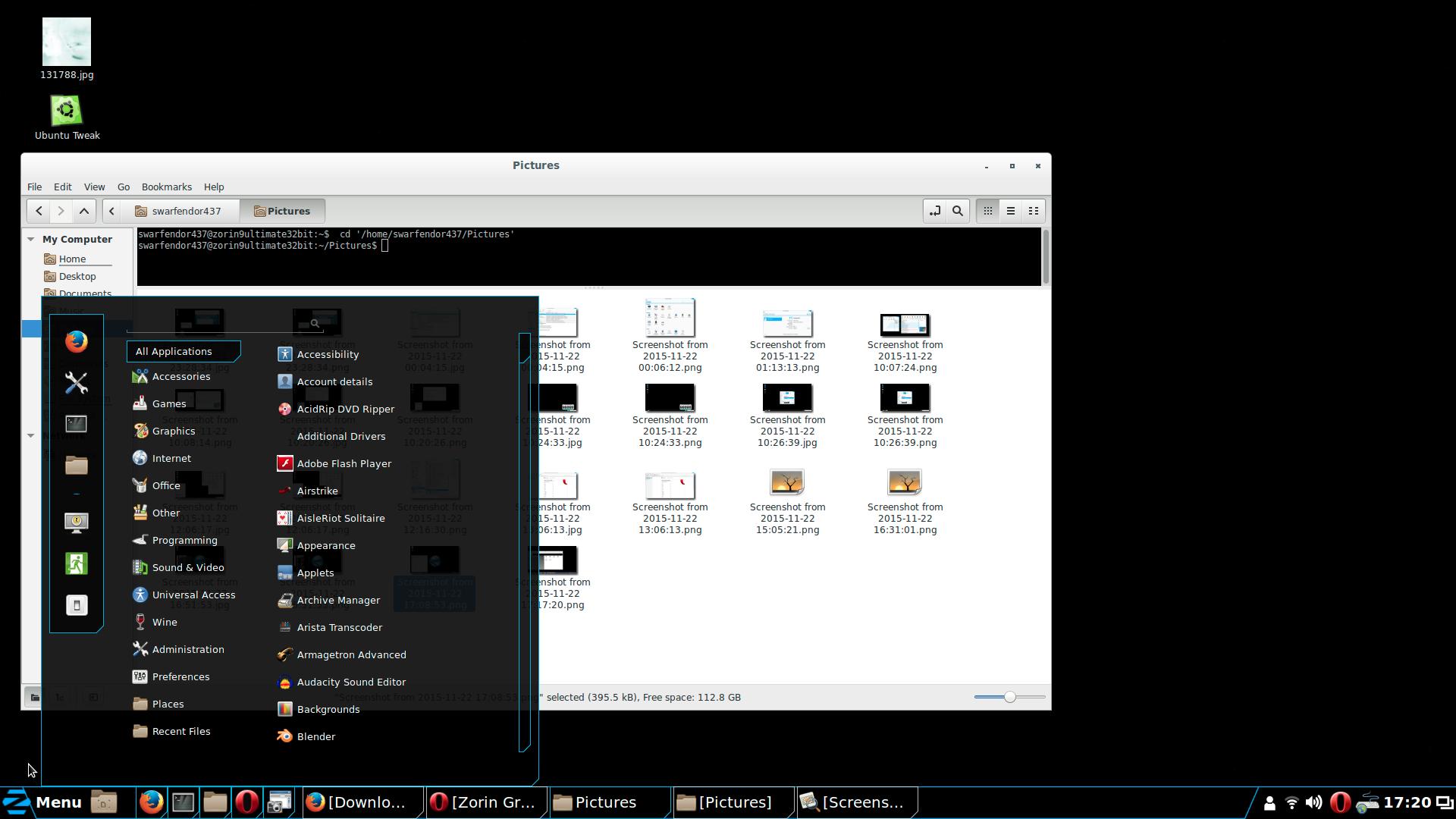Click the lock screen monitor icon
This screenshot has height=819, width=1456.
pos(76,522)
